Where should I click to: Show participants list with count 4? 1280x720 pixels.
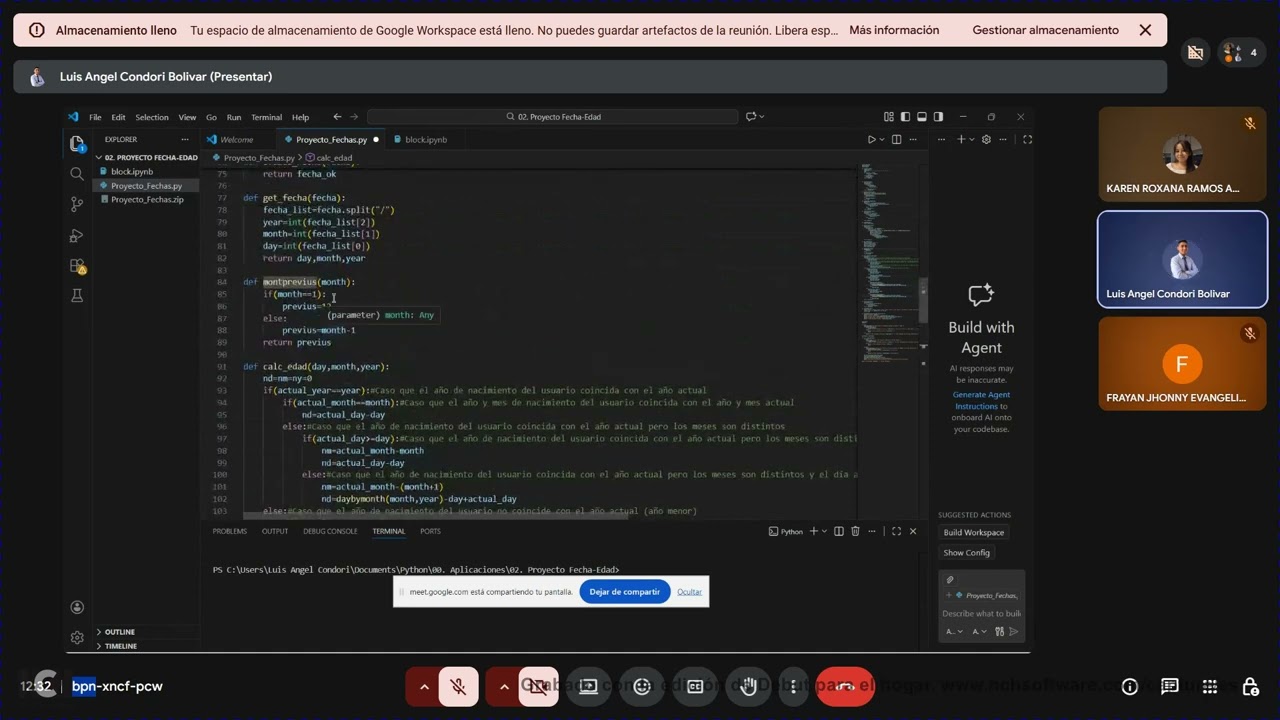tap(1241, 53)
